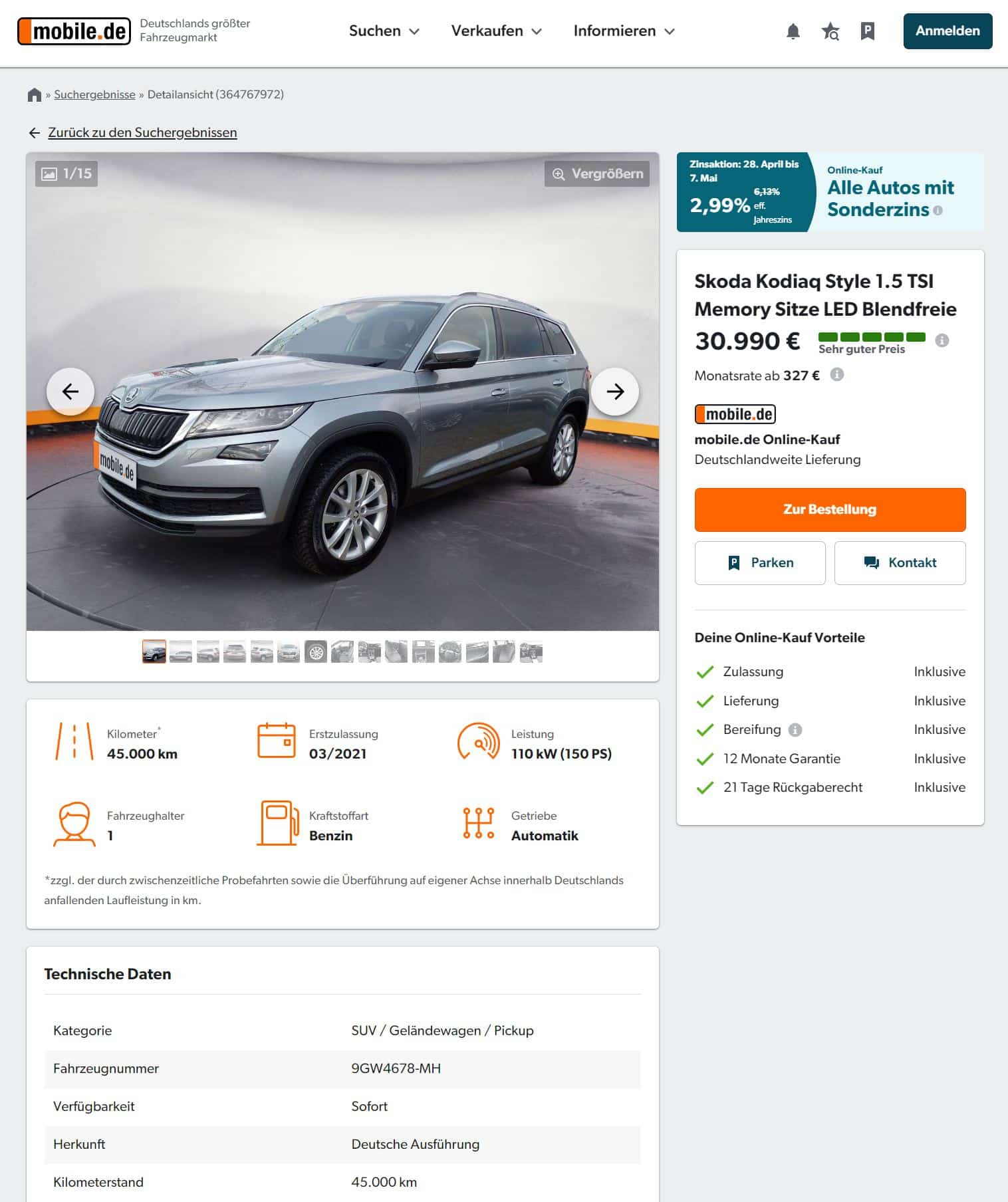Click info icon beside Monatsrate
The width and height of the screenshot is (1008, 1202).
[837, 374]
